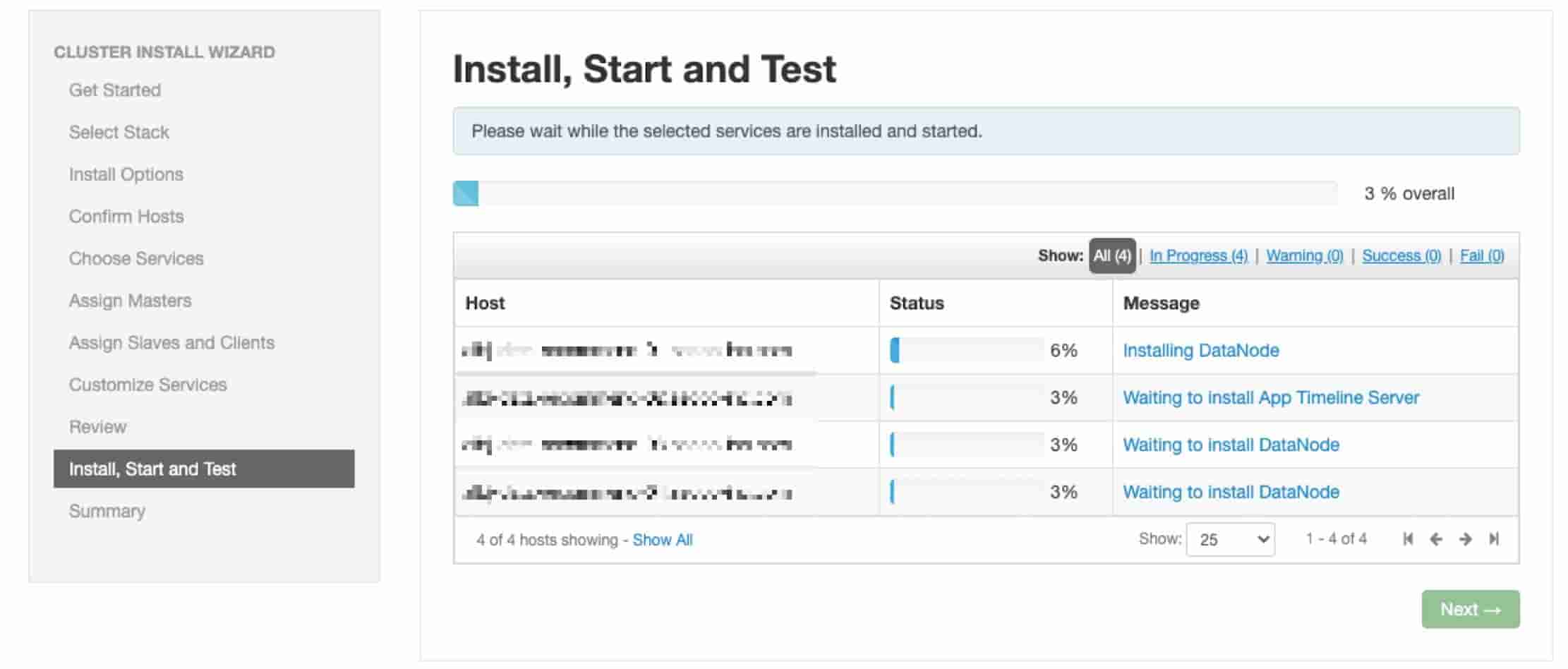
Task: Go to first page of hosts
Action: point(1408,539)
